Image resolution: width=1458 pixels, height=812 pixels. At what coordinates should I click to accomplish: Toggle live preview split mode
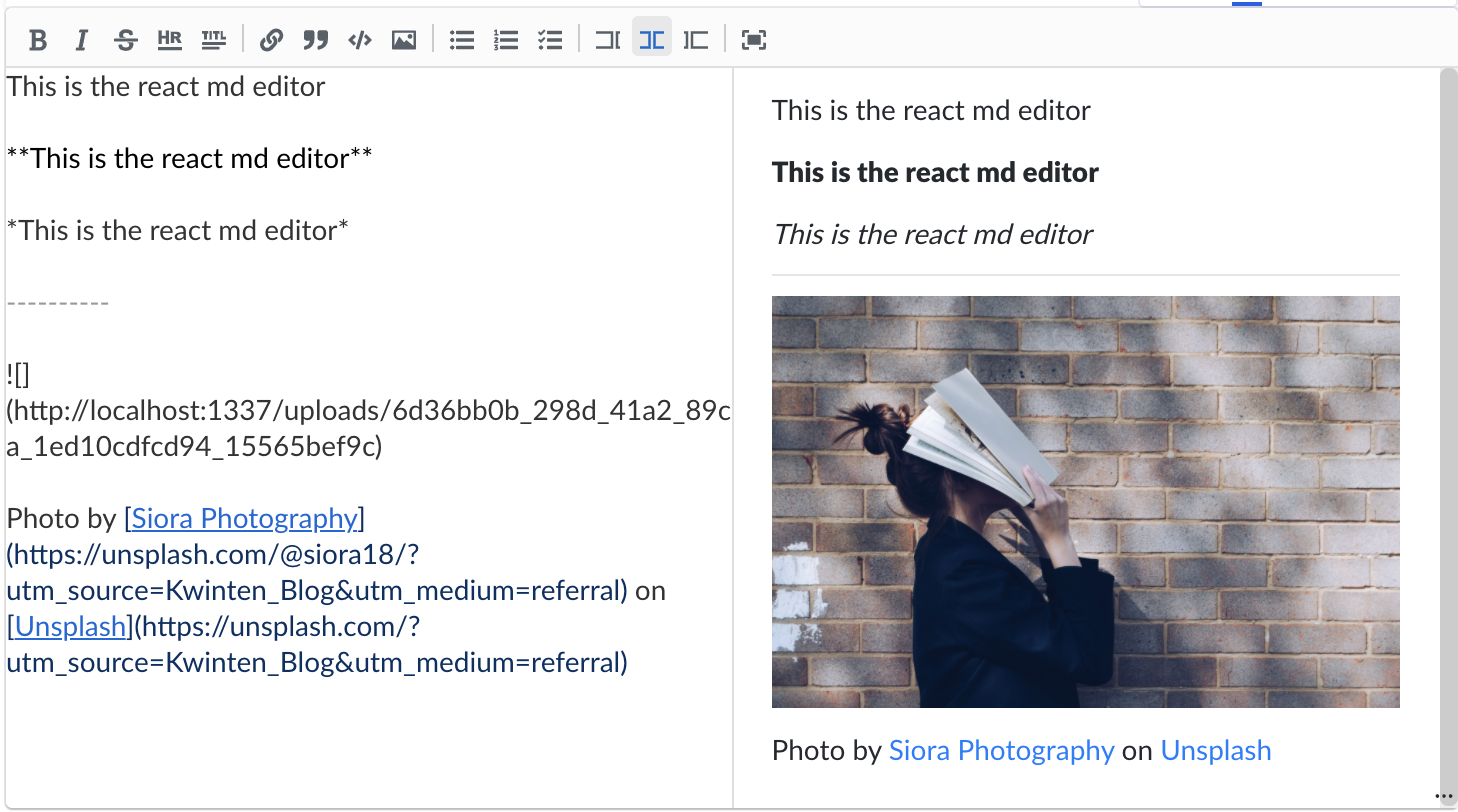click(x=651, y=40)
